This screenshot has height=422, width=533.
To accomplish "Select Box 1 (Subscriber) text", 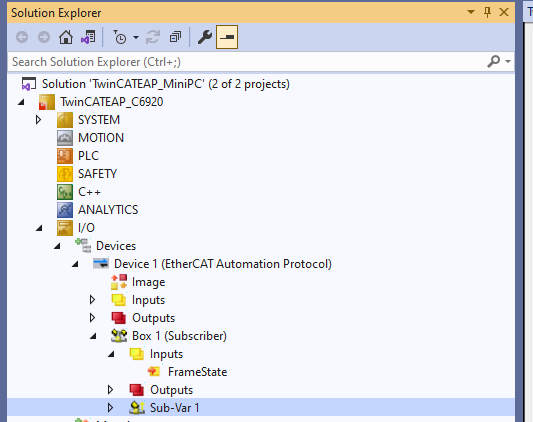I will [x=179, y=336].
